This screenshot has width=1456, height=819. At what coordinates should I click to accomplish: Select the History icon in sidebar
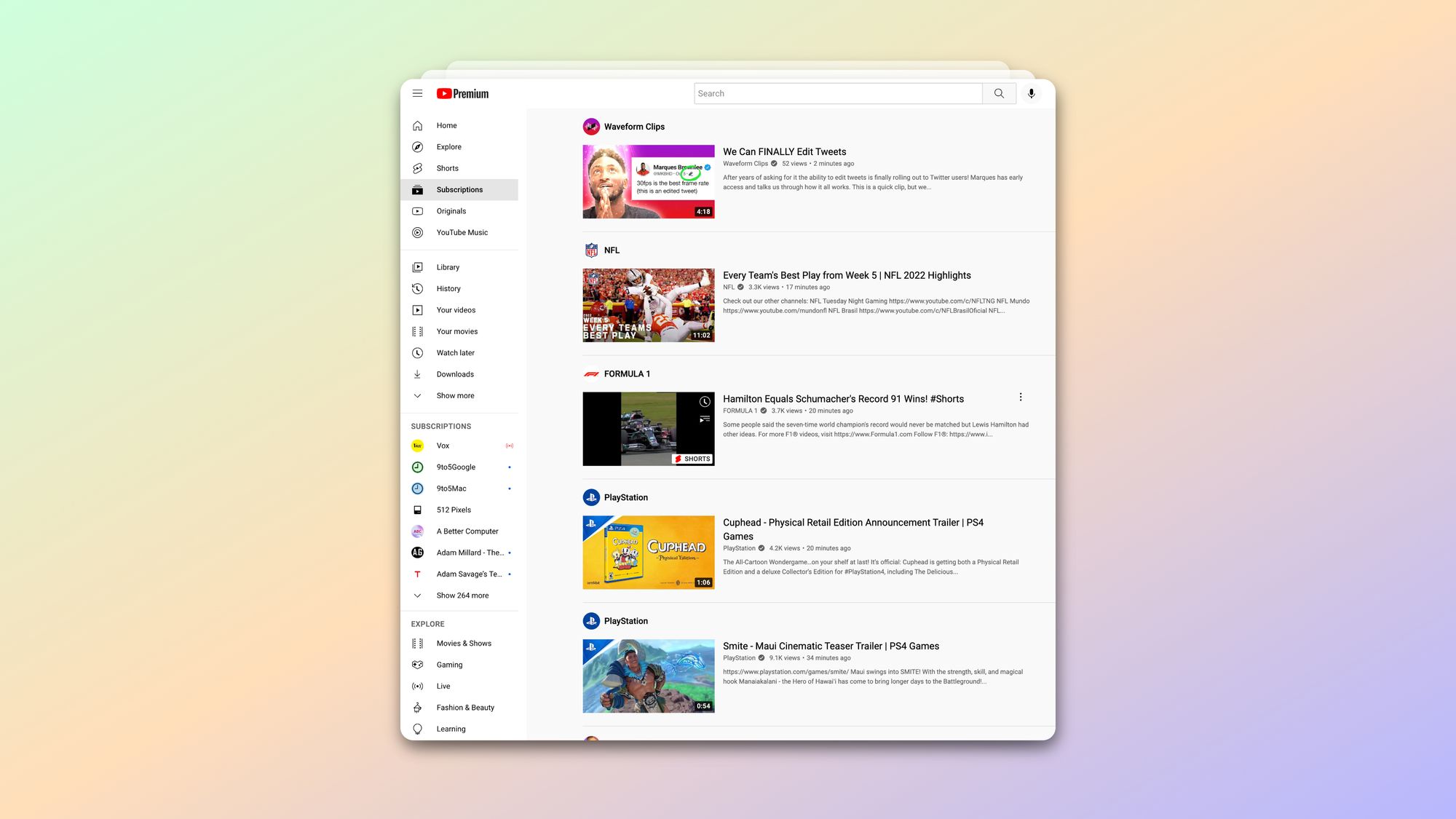(418, 288)
